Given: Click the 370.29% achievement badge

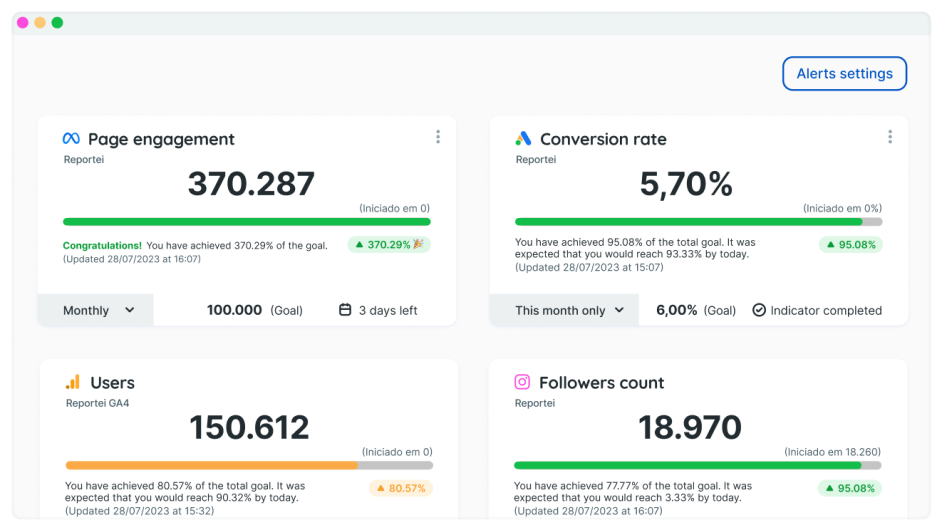Looking at the screenshot, I should [389, 244].
